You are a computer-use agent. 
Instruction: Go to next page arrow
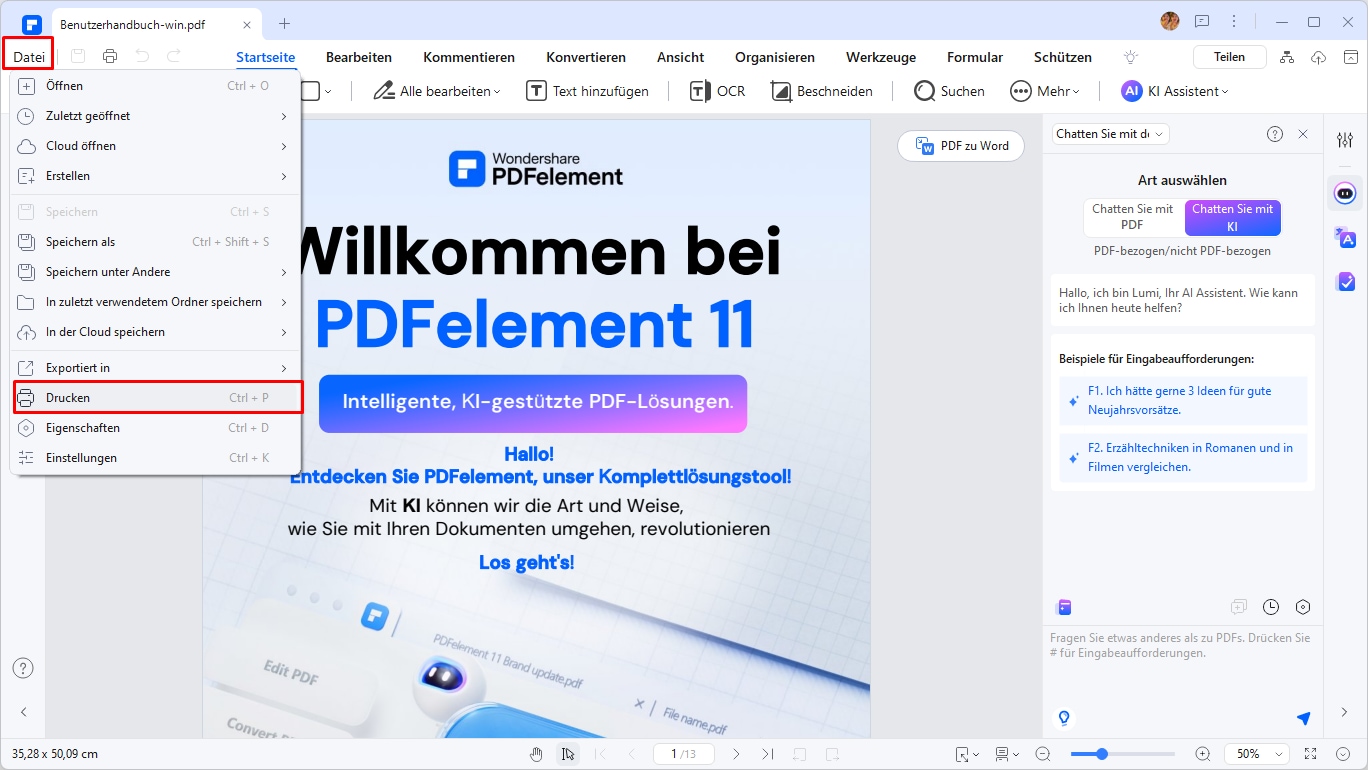[736, 754]
